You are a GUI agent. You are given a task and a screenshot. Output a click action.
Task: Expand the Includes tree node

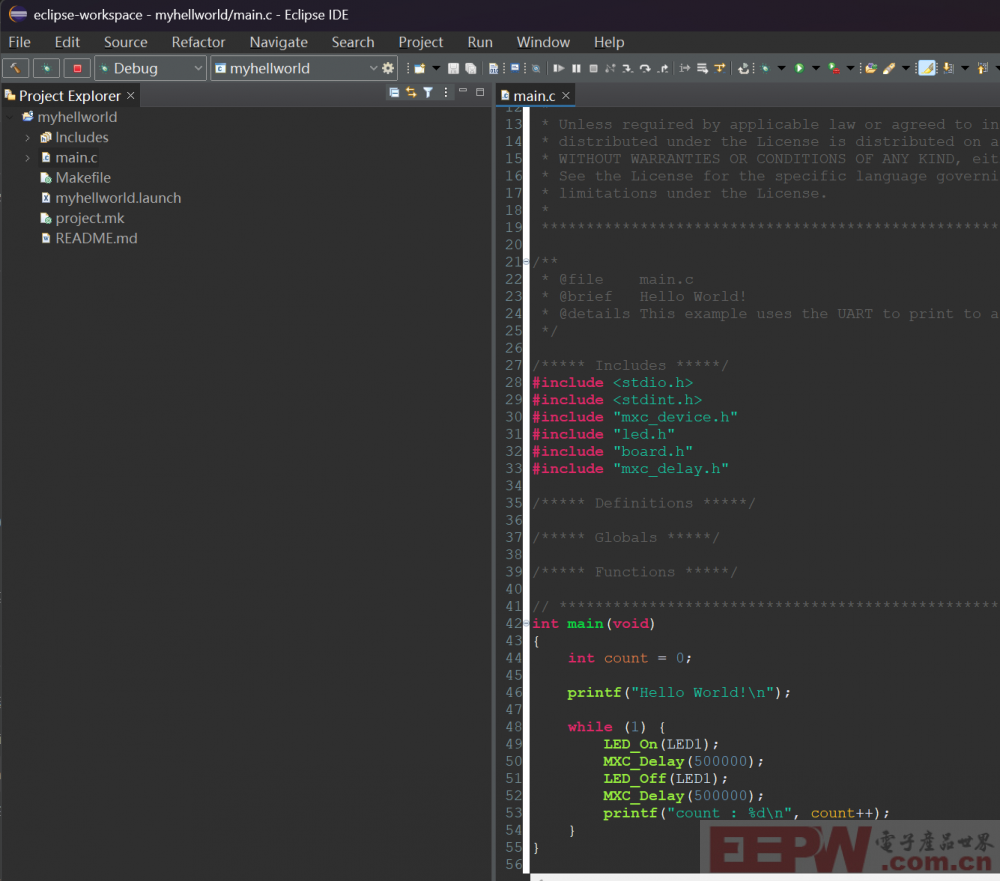pyautogui.click(x=27, y=137)
